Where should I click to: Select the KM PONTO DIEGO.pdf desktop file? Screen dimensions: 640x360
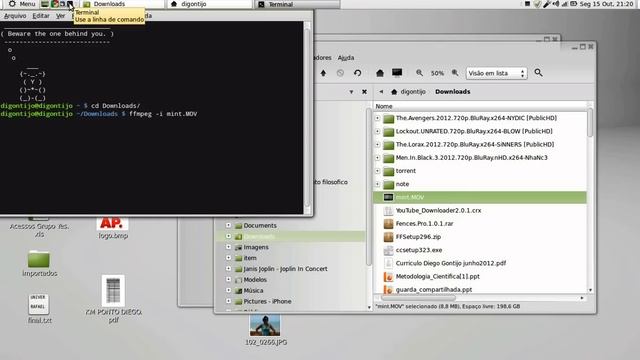[113, 300]
